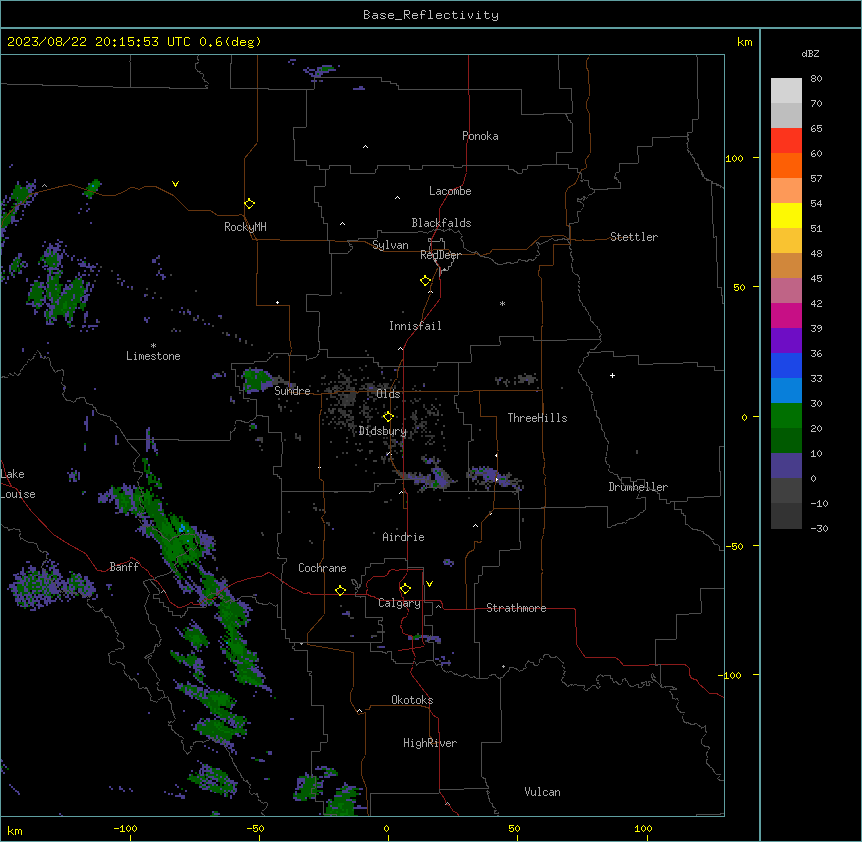Click the white plus marker west of Drumheller
This screenshot has width=862, height=842.
point(612,375)
